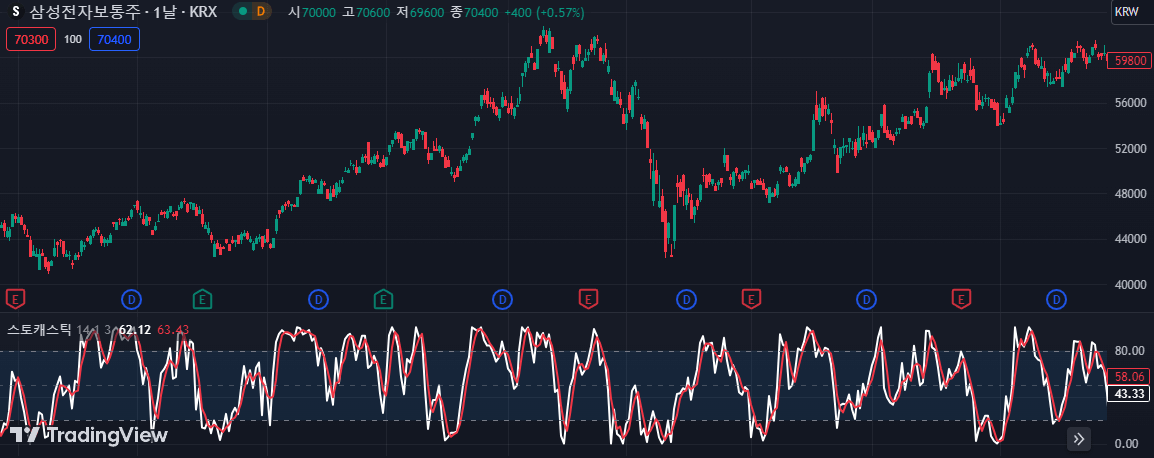Image resolution: width=1154 pixels, height=458 pixels.
Task: Click the +400 (+0.57%) change value
Action: [x=544, y=13]
